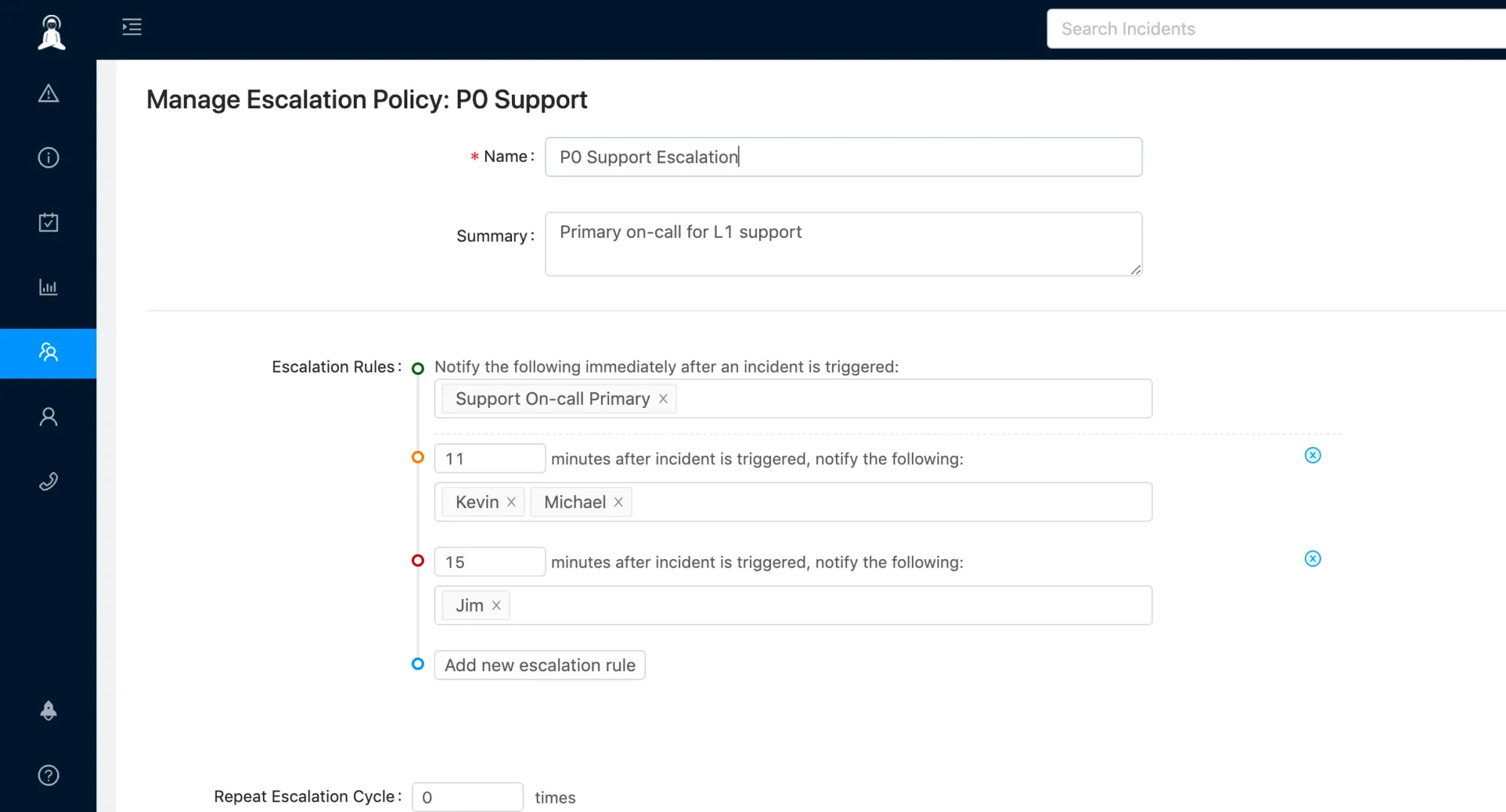Click the Escalation Rules label
The height and width of the screenshot is (812, 1506).
click(x=336, y=366)
